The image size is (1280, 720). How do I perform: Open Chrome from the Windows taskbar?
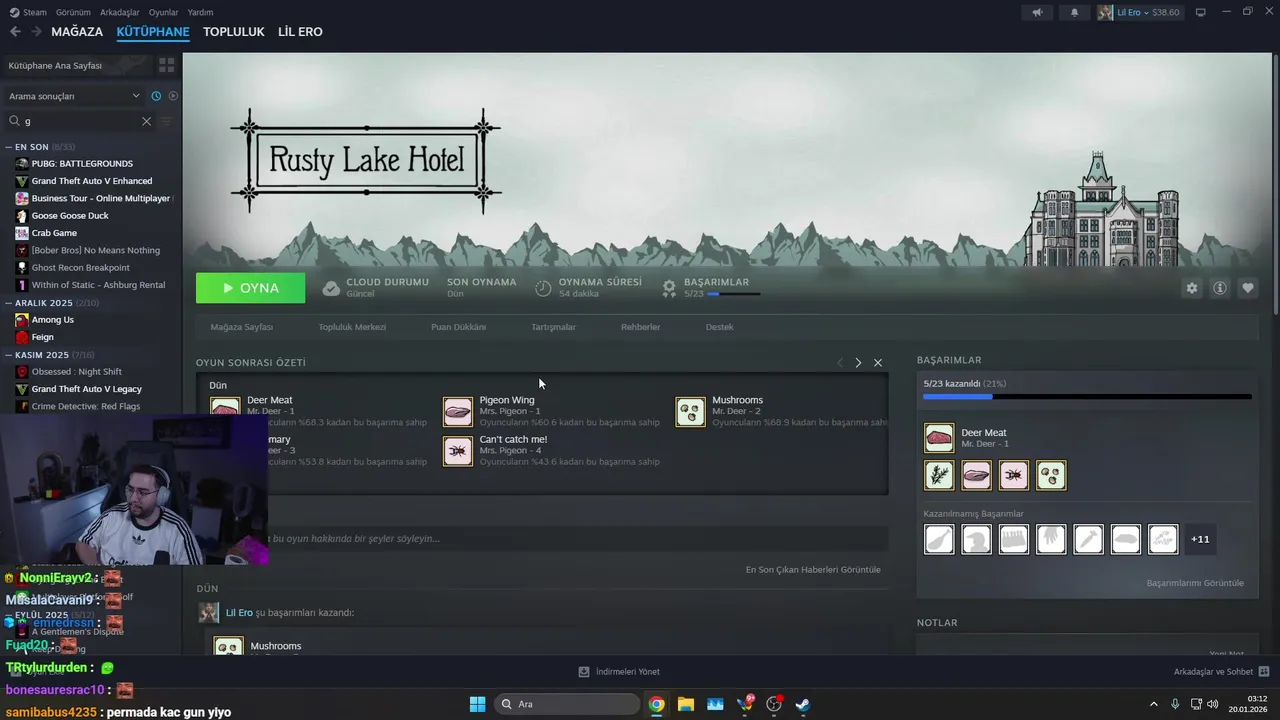click(656, 704)
